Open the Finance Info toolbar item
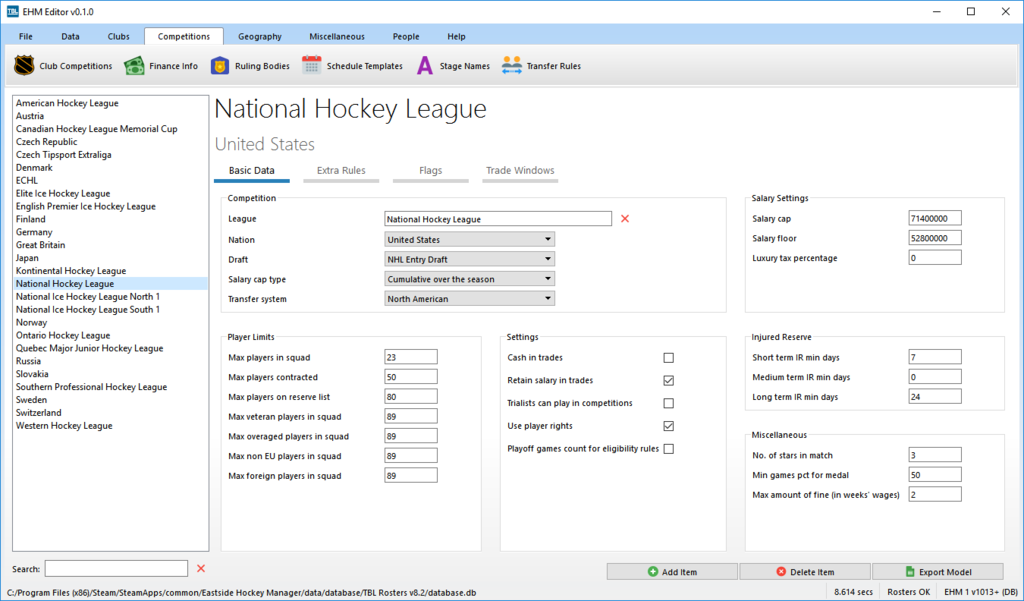The width and height of the screenshot is (1024, 601). [x=161, y=66]
